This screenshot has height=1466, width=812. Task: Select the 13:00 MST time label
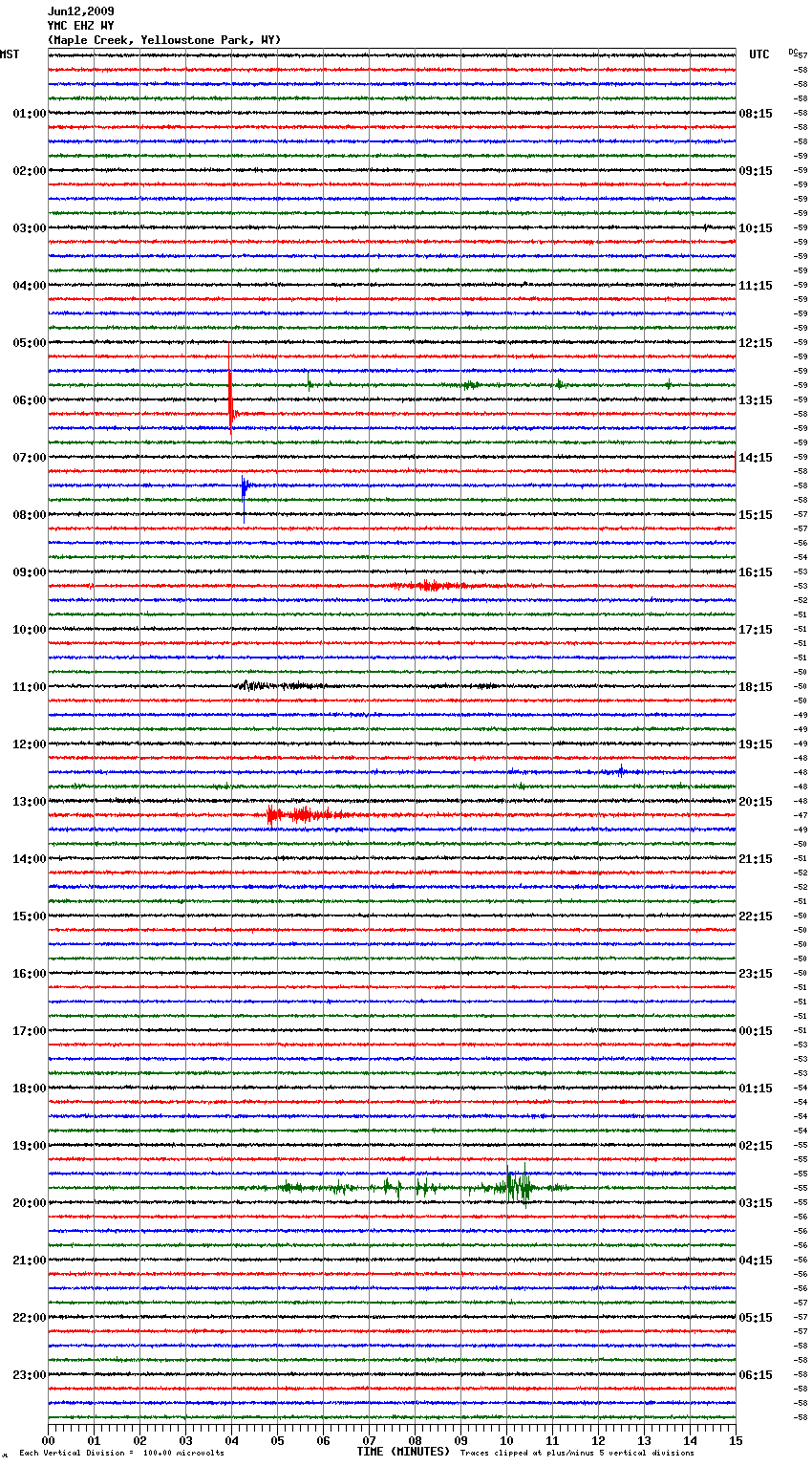[30, 802]
